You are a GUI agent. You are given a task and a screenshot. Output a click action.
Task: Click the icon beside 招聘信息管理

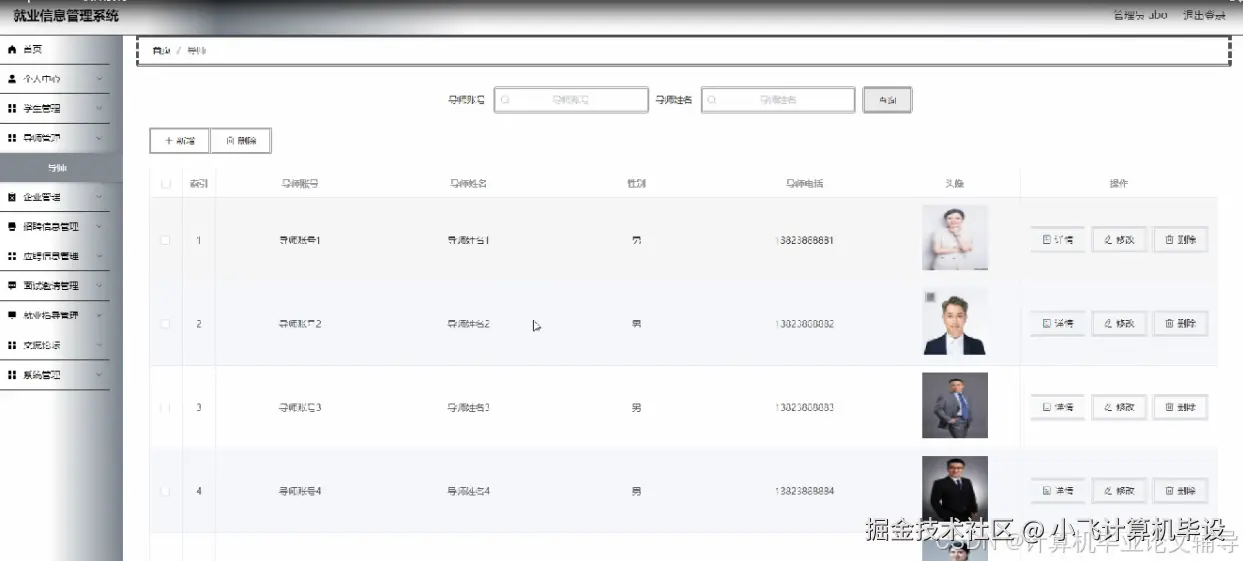pos(12,227)
